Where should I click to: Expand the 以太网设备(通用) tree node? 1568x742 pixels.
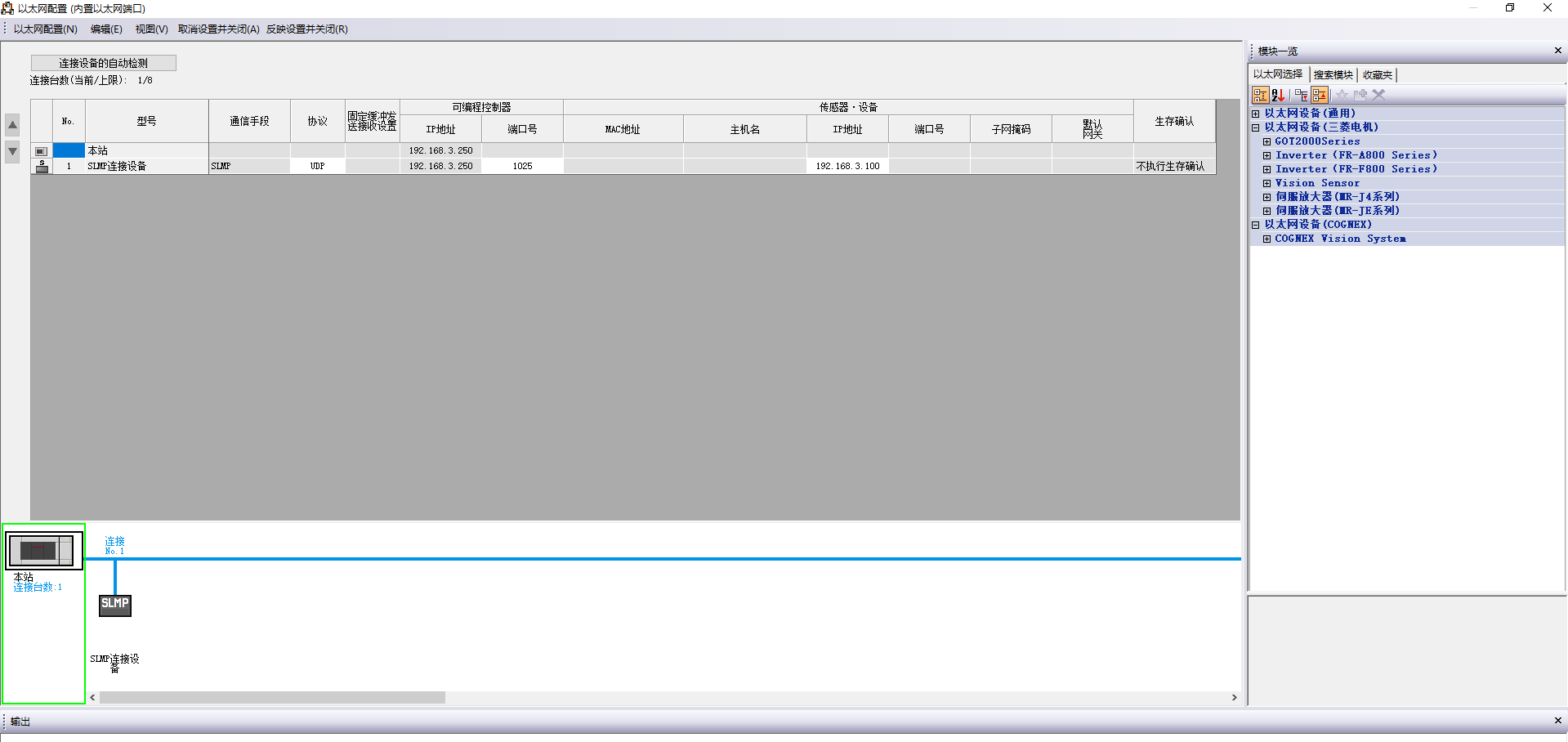[x=1256, y=114]
